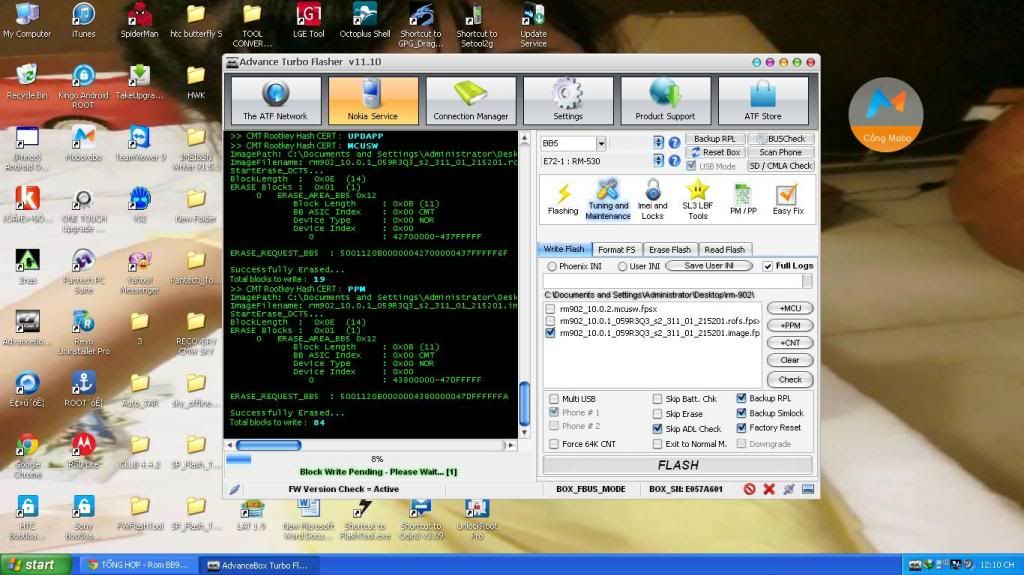
Task: Enable Skip Batt. Chk checkbox
Action: [657, 399]
